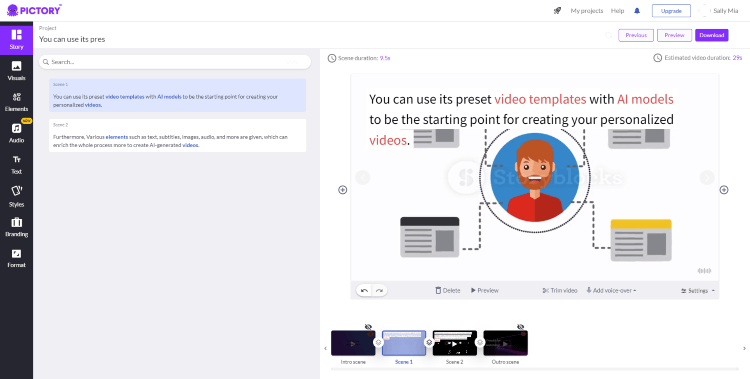Select the Scene 2 text card

pos(177,135)
